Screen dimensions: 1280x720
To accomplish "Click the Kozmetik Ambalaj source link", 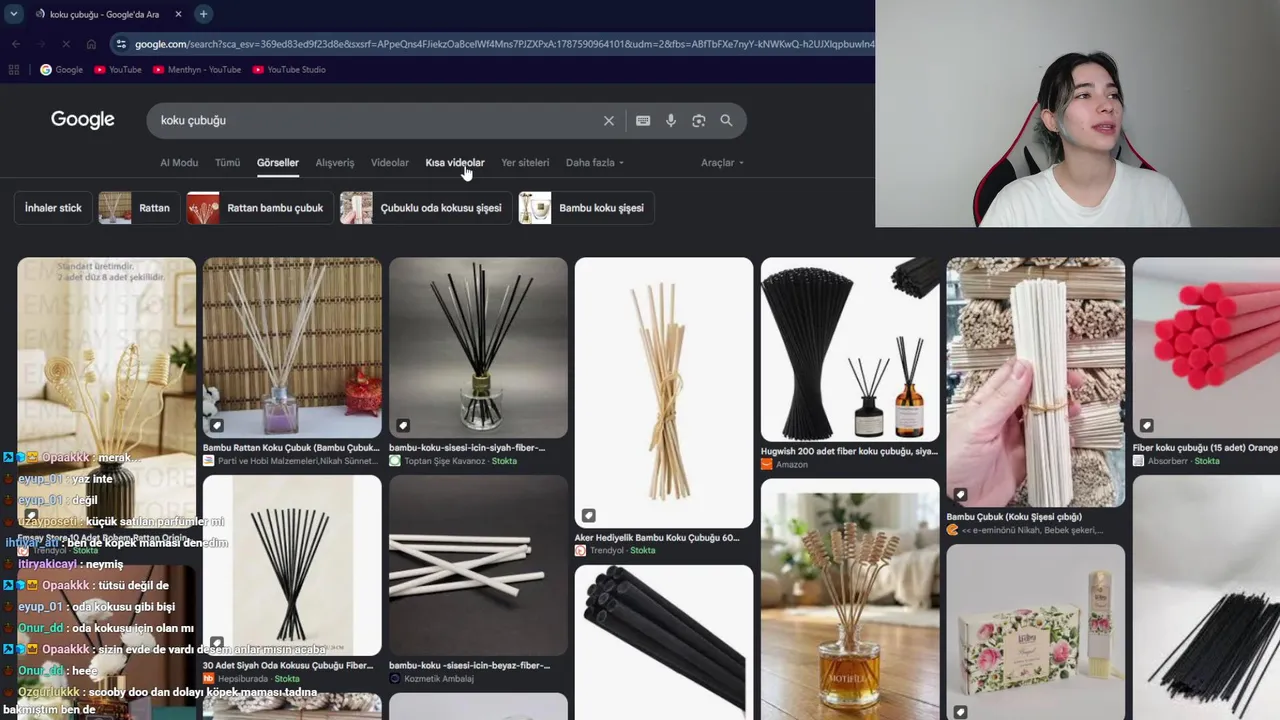I will tap(432, 679).
